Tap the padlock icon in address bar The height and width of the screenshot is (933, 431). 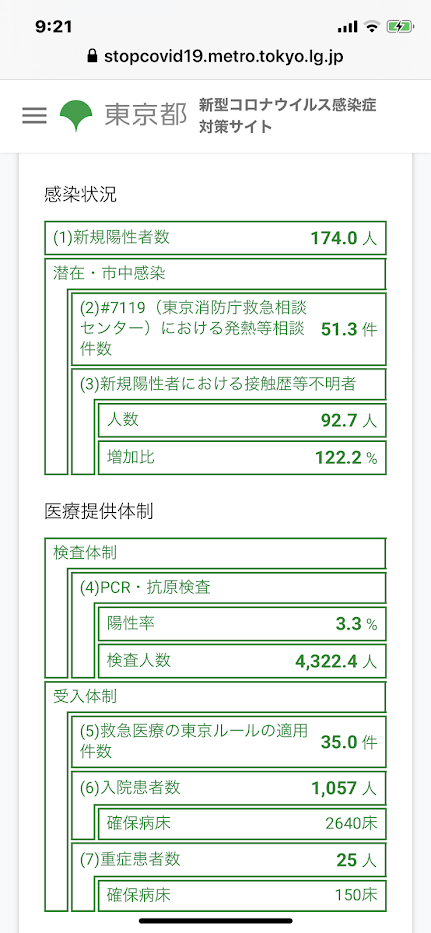click(x=92, y=57)
